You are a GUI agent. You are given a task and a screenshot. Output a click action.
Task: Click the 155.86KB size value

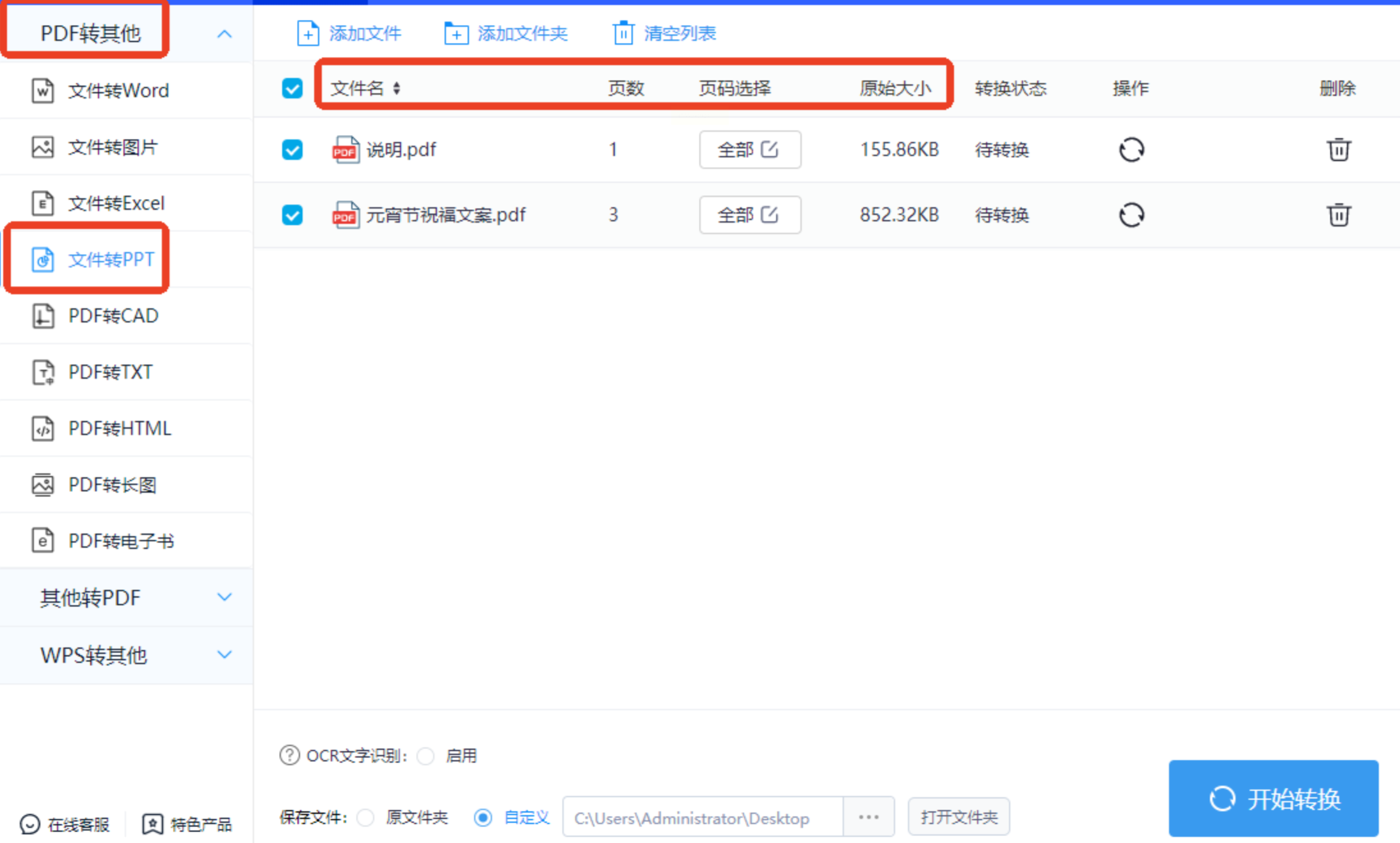coord(899,150)
